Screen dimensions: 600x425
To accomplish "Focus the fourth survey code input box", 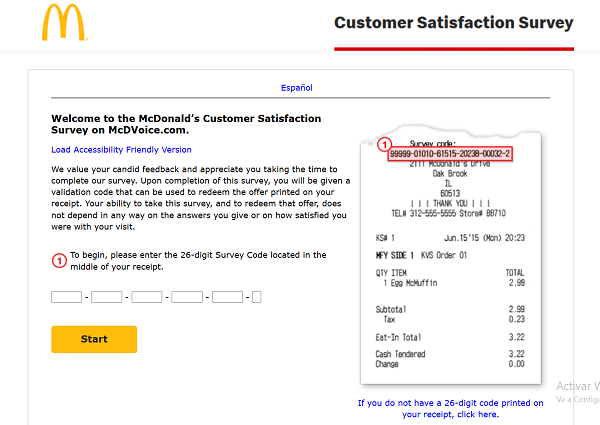I will coord(187,297).
